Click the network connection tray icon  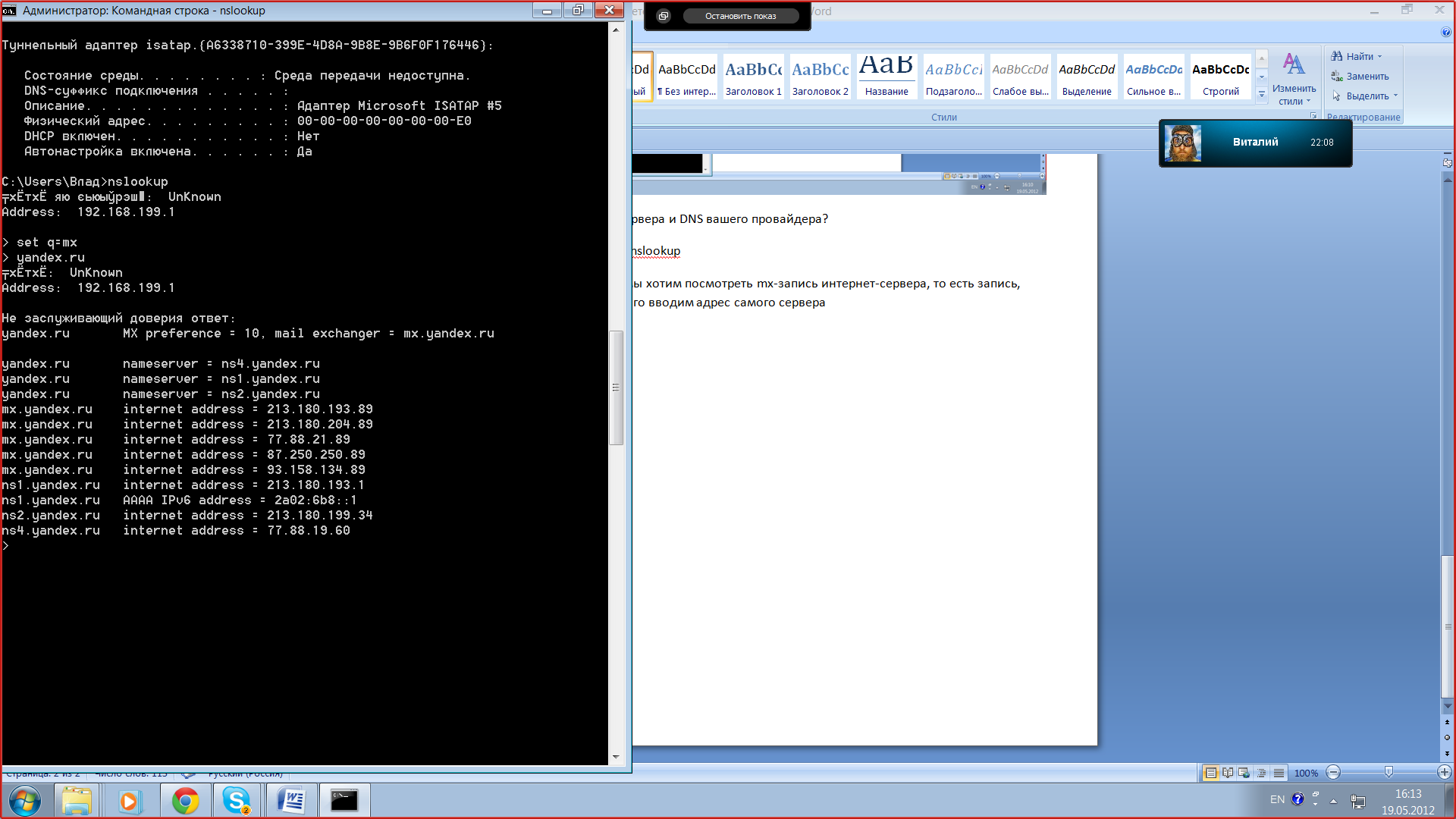[1358, 801]
